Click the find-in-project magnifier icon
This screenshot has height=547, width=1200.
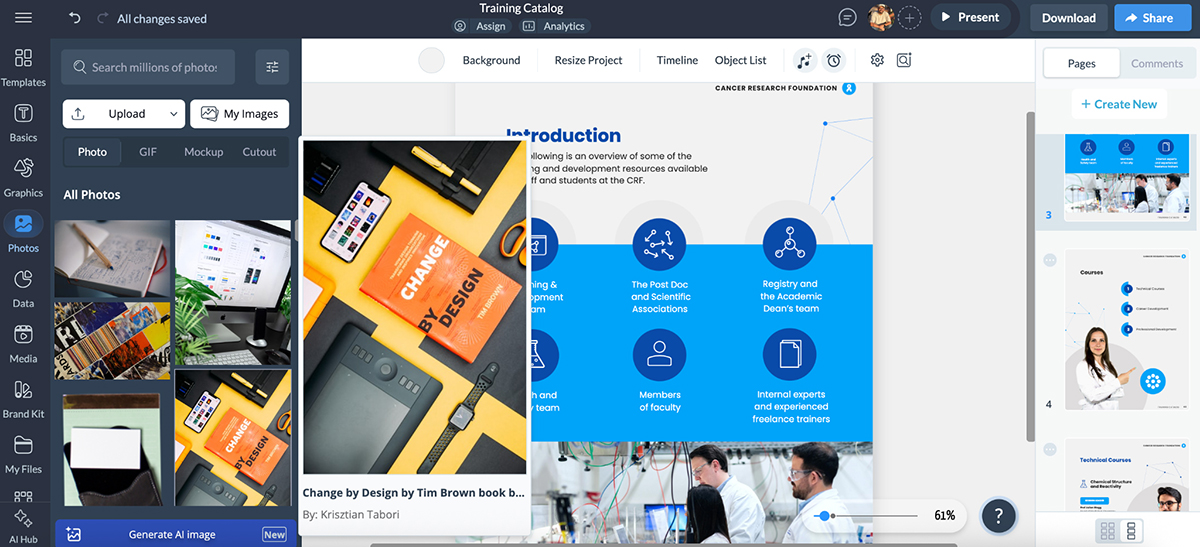904,60
